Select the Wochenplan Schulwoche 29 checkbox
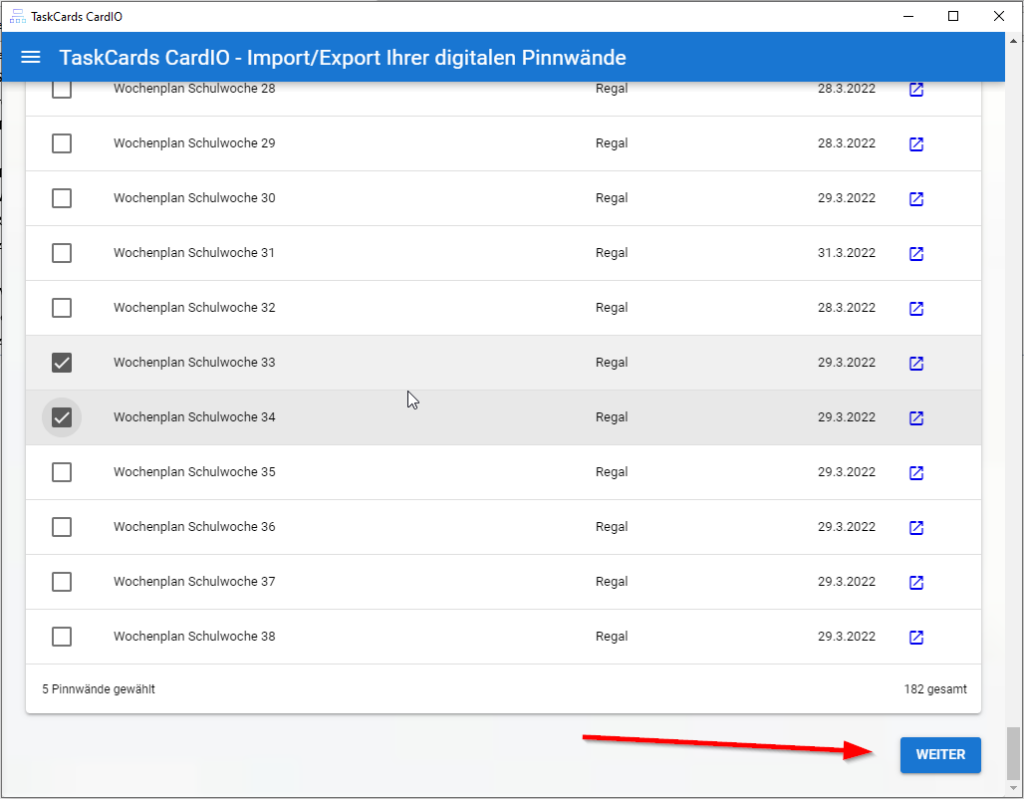 [x=61, y=143]
